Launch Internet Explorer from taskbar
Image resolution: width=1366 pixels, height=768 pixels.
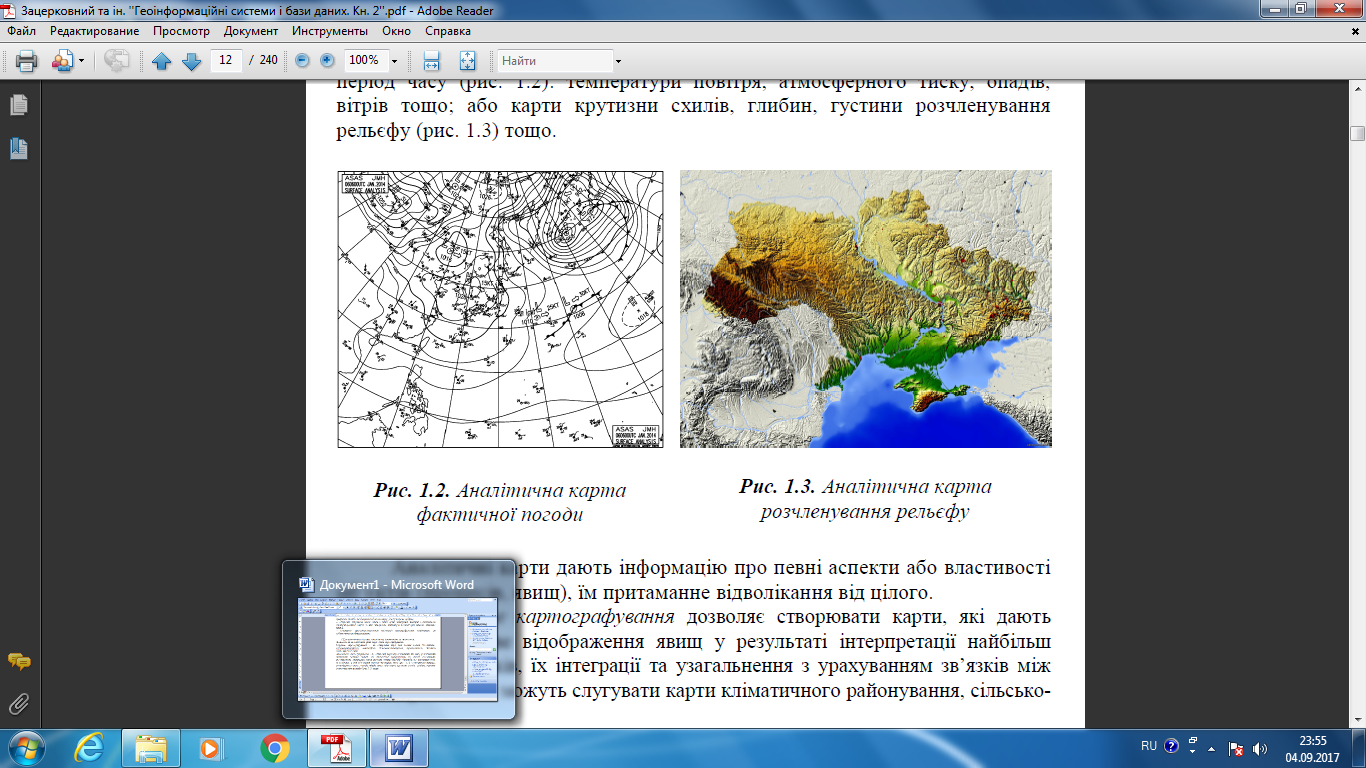click(x=90, y=748)
